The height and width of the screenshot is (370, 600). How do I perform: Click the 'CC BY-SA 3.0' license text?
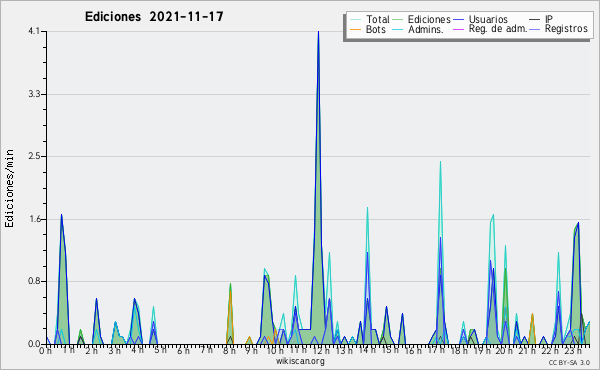click(569, 362)
